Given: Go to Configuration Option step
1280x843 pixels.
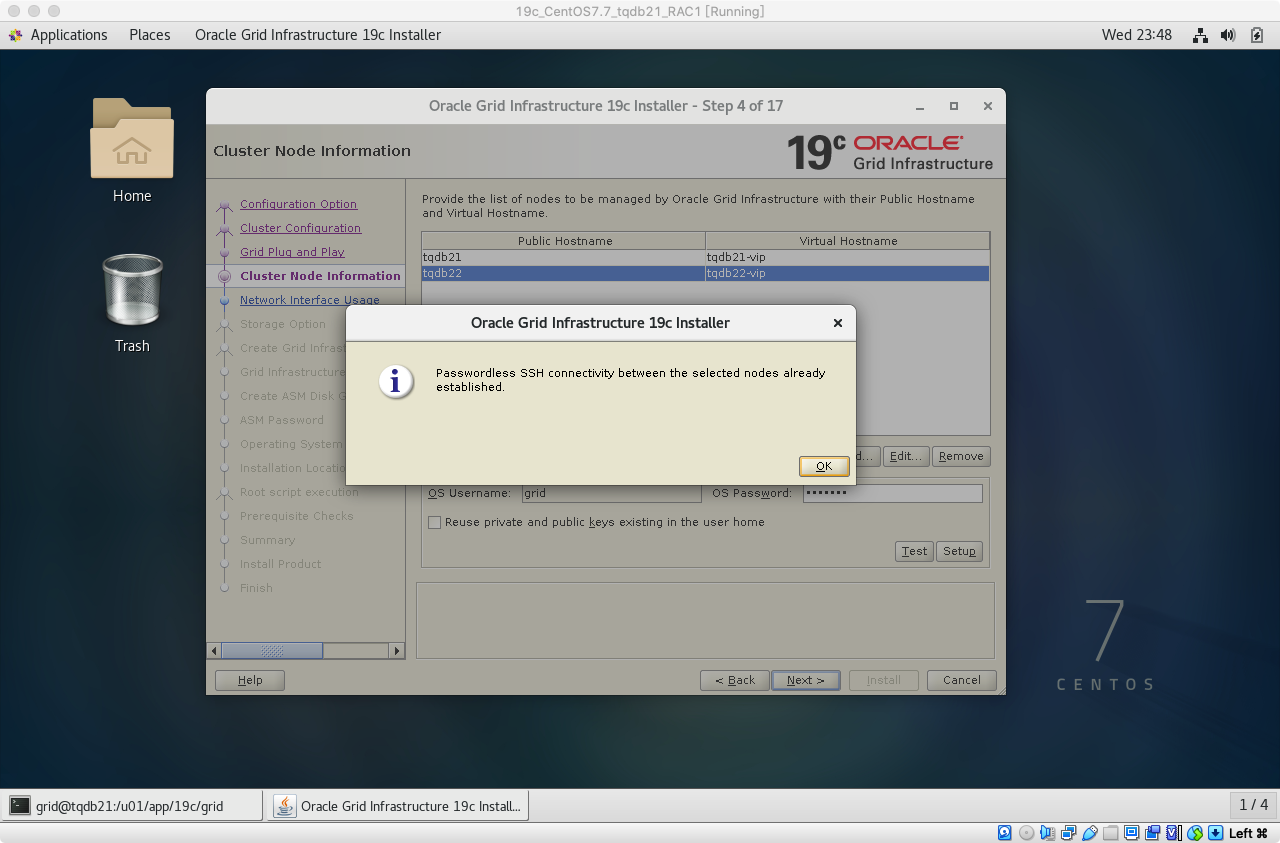Looking at the screenshot, I should click(x=298, y=204).
